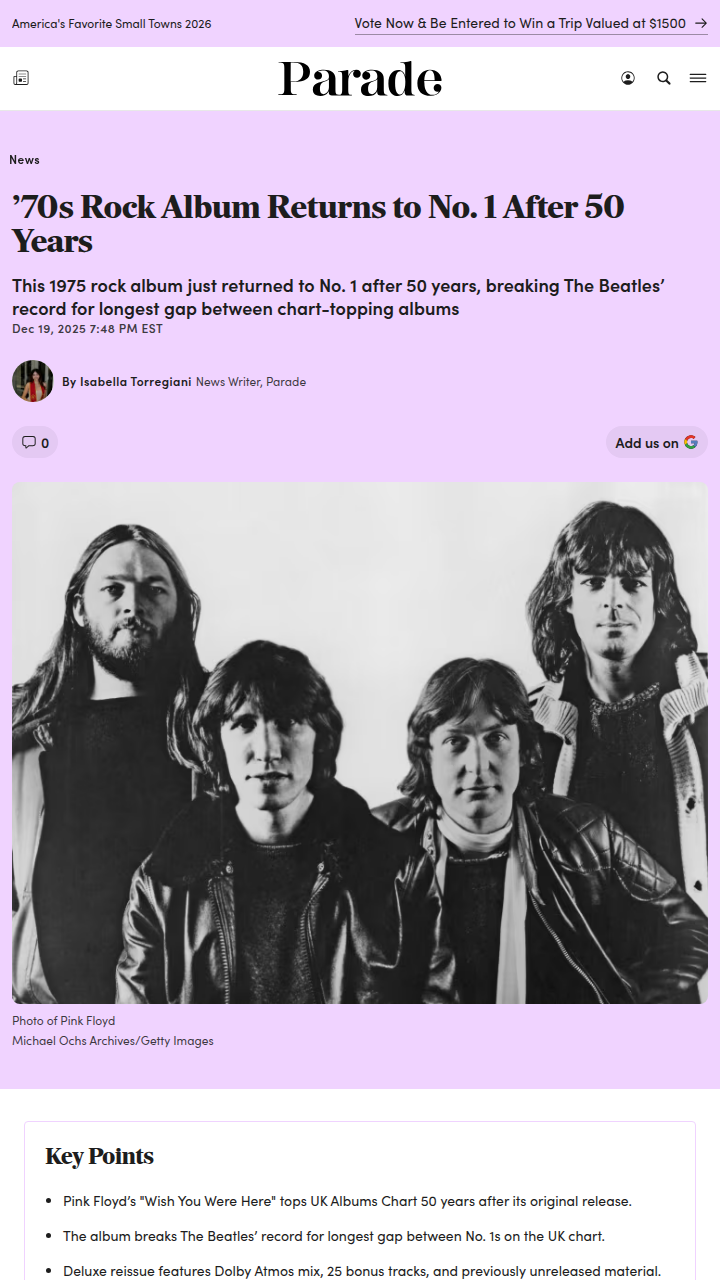Click the Add us on Google button
Screen dimensions: 720x1280
pyautogui.click(x=657, y=442)
